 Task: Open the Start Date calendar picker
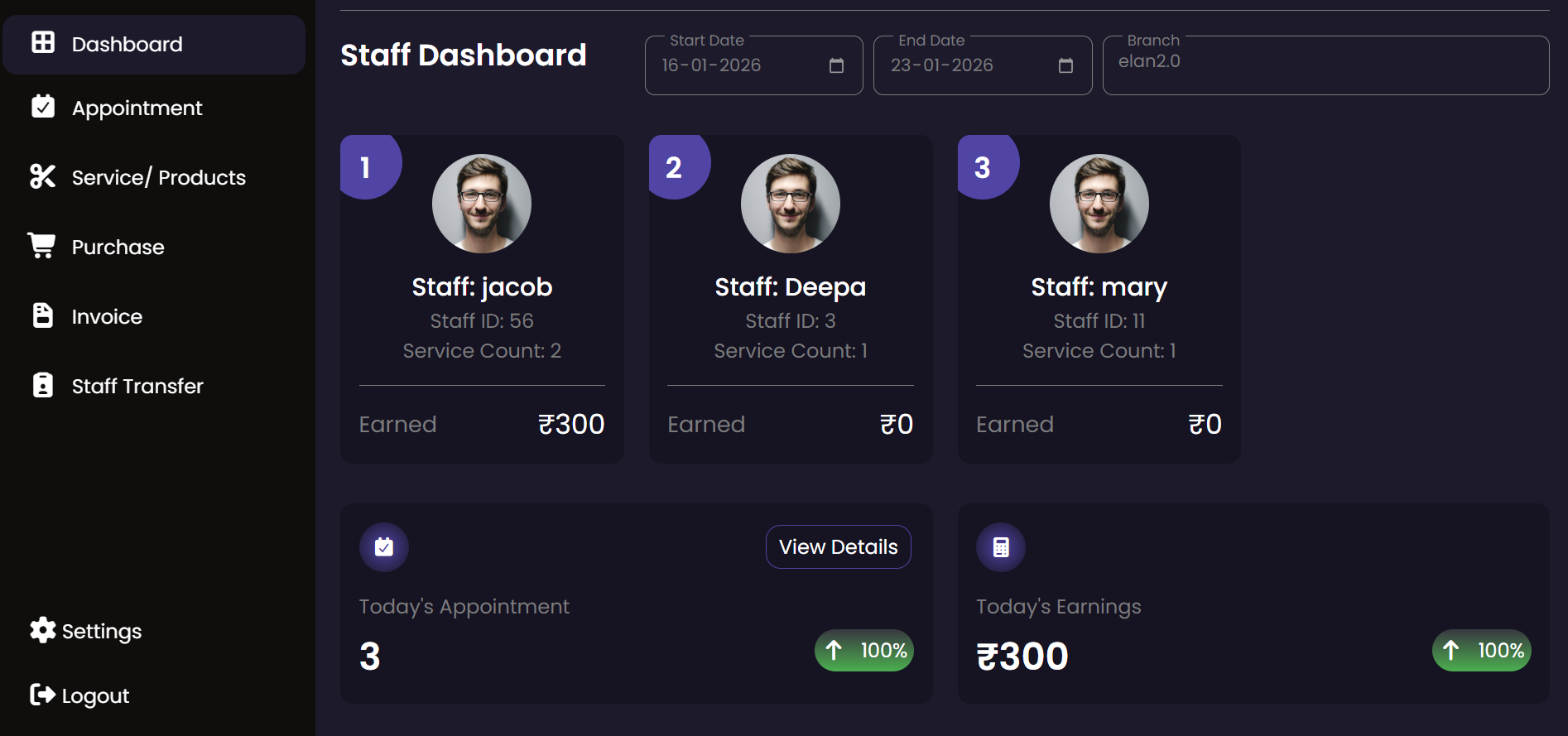[836, 65]
